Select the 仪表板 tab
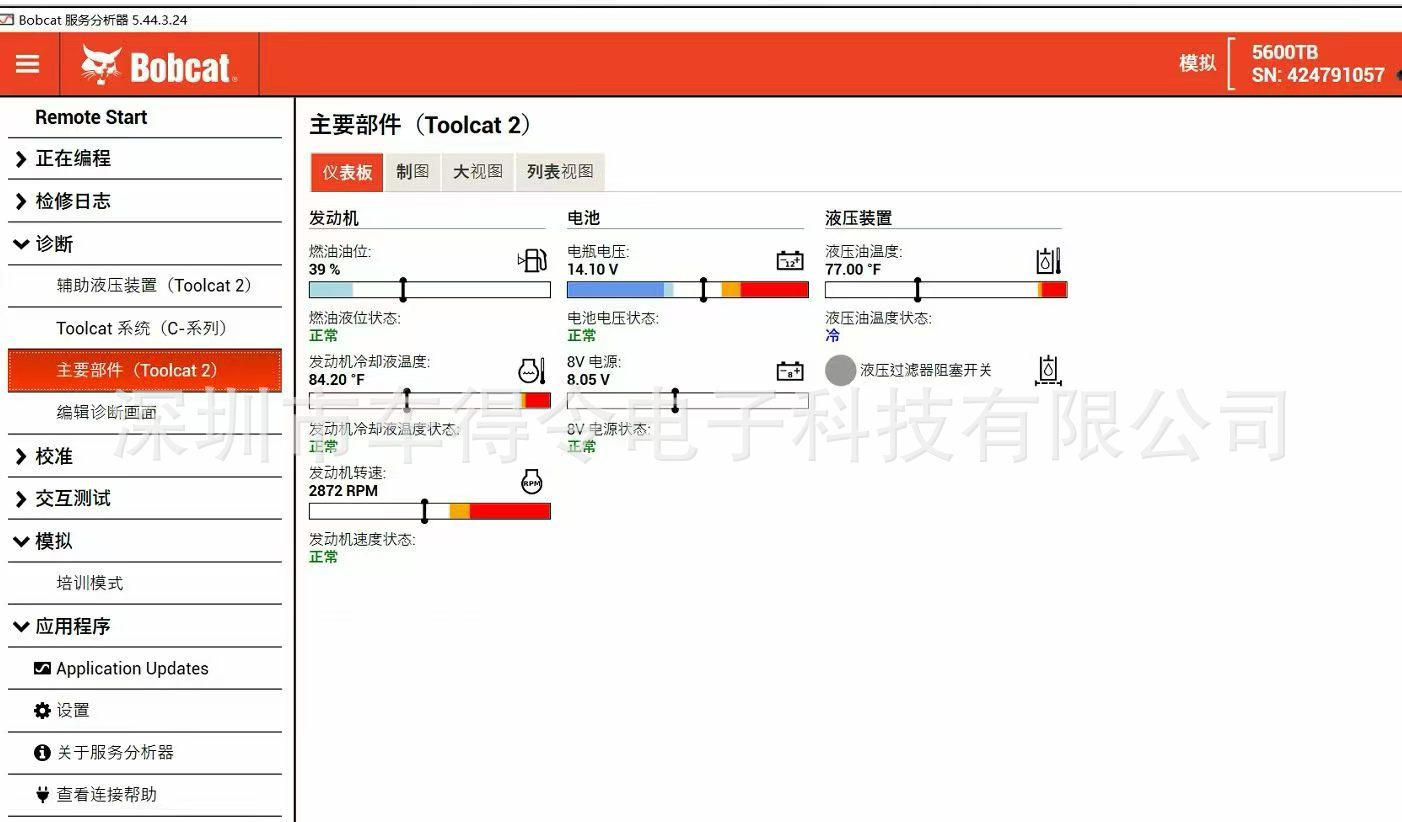Viewport: 1402px width, 822px height. pos(347,172)
